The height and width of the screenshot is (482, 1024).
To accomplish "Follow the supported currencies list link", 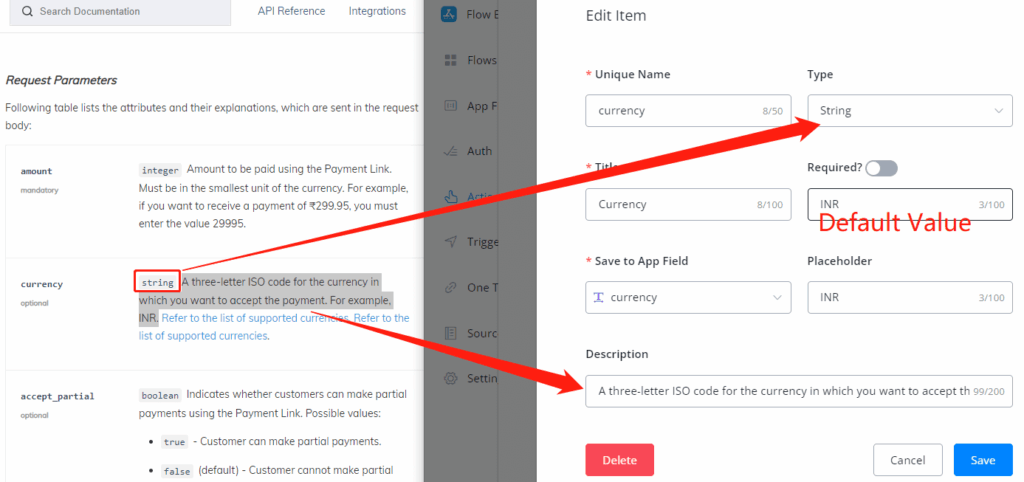I will 255,318.
